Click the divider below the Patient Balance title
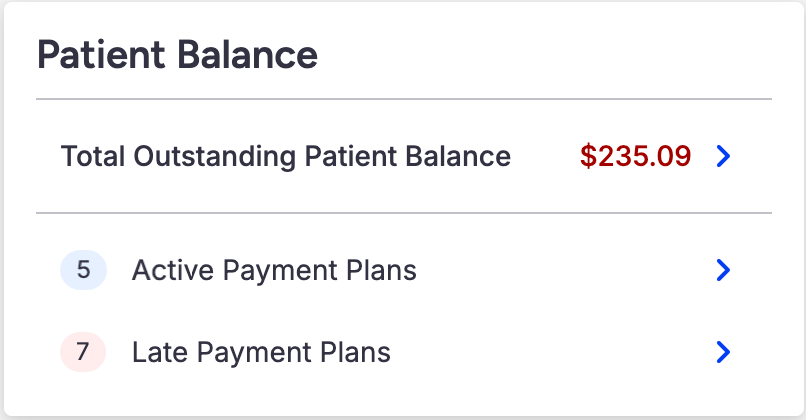The image size is (806, 420). tap(403, 99)
